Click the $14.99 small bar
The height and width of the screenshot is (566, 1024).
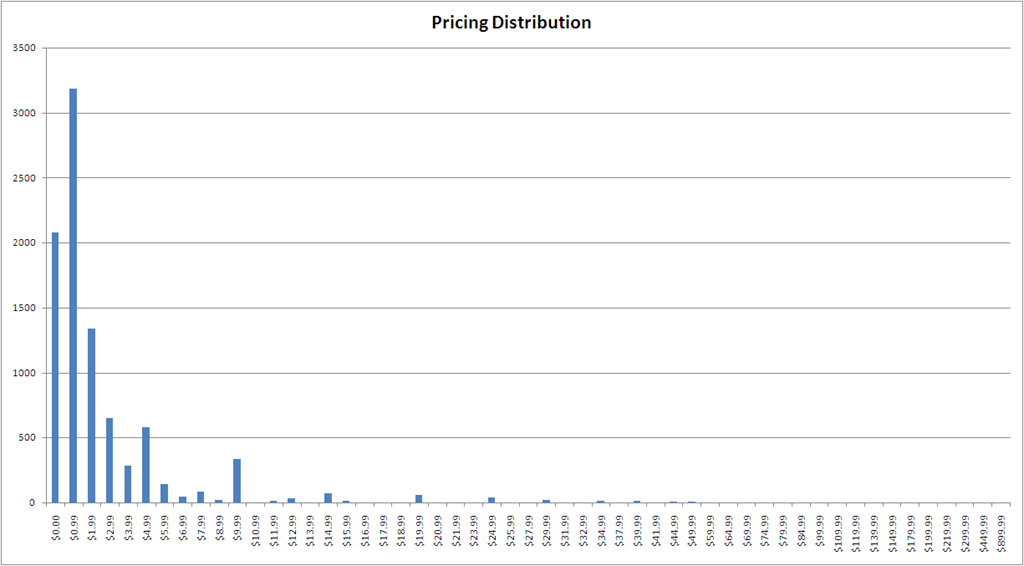point(328,498)
